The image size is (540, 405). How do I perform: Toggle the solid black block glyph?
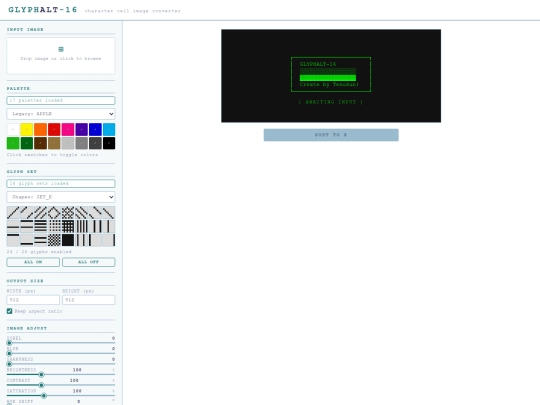tap(68, 240)
